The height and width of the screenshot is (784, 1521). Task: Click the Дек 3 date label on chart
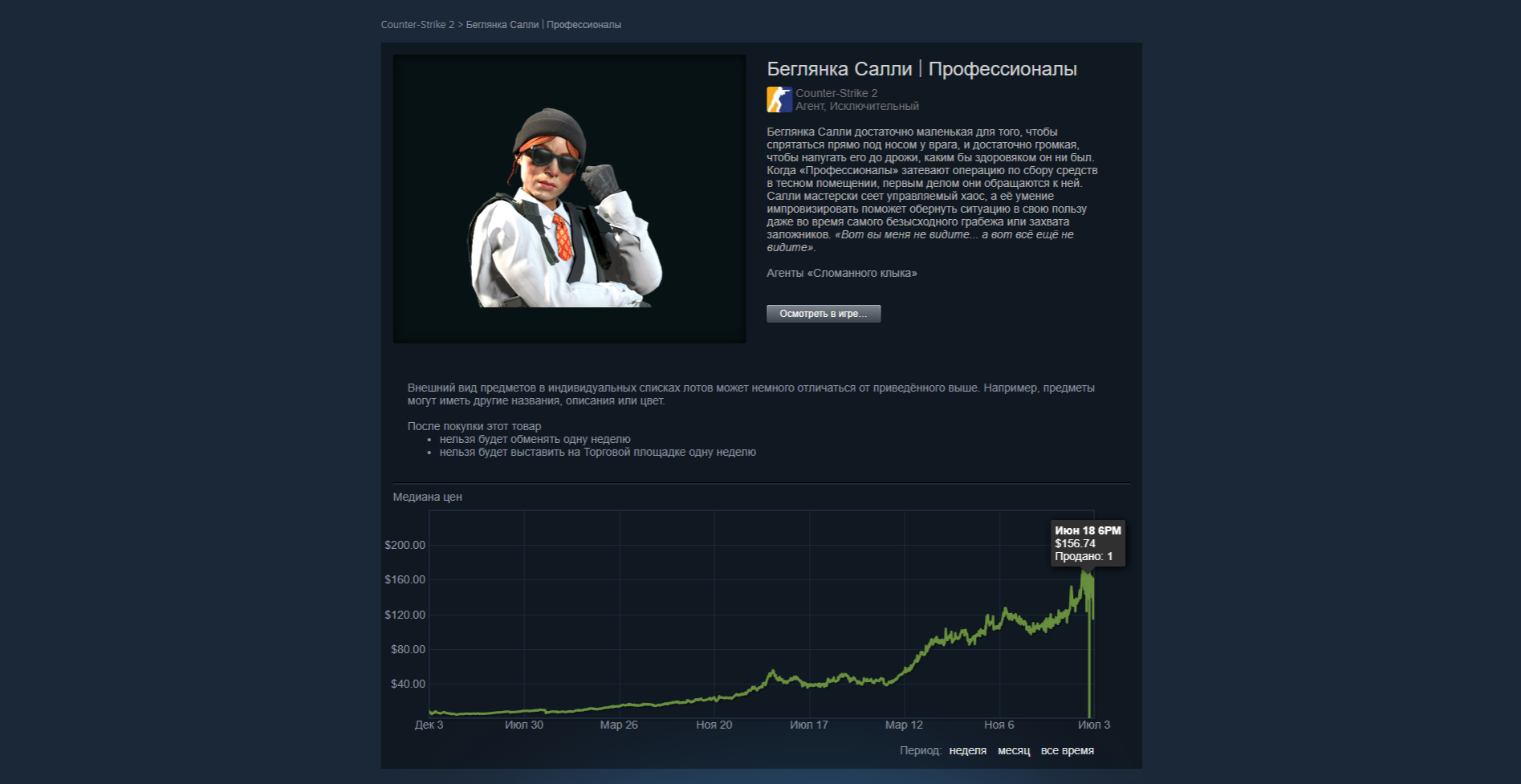point(429,725)
